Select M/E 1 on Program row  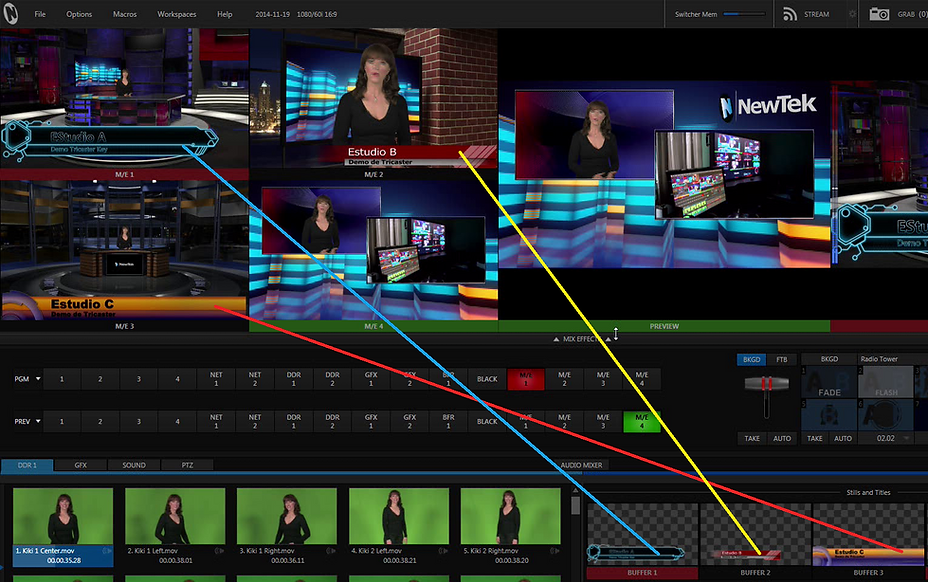point(526,379)
